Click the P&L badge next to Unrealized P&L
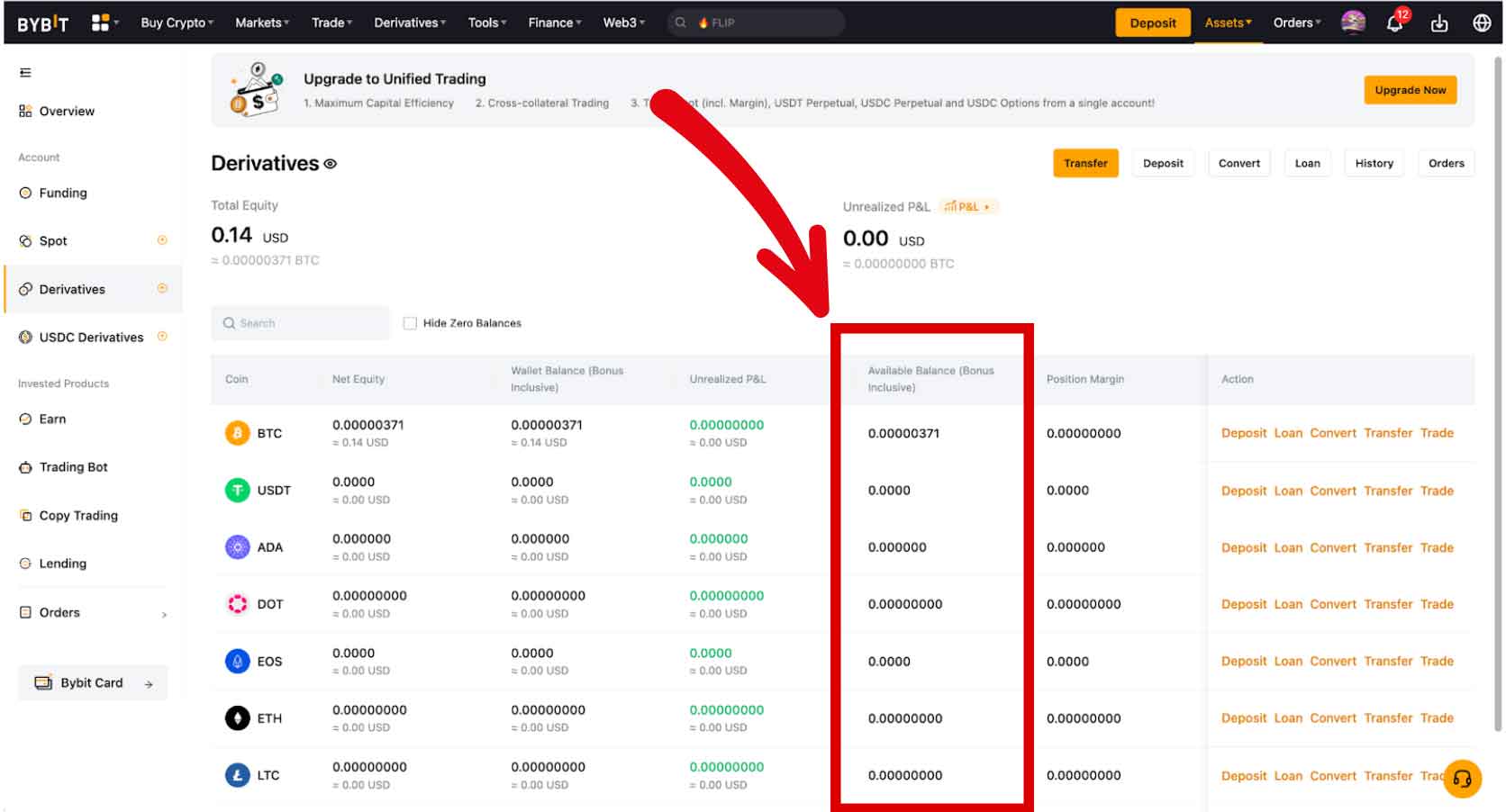The image size is (1506, 812). pyautogui.click(x=966, y=206)
